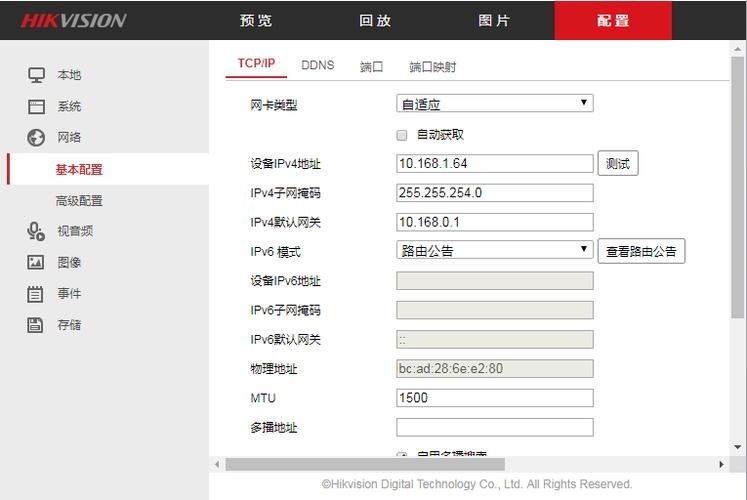The image size is (747, 500).
Task: Click the 物理地址 field
Action: pos(495,369)
